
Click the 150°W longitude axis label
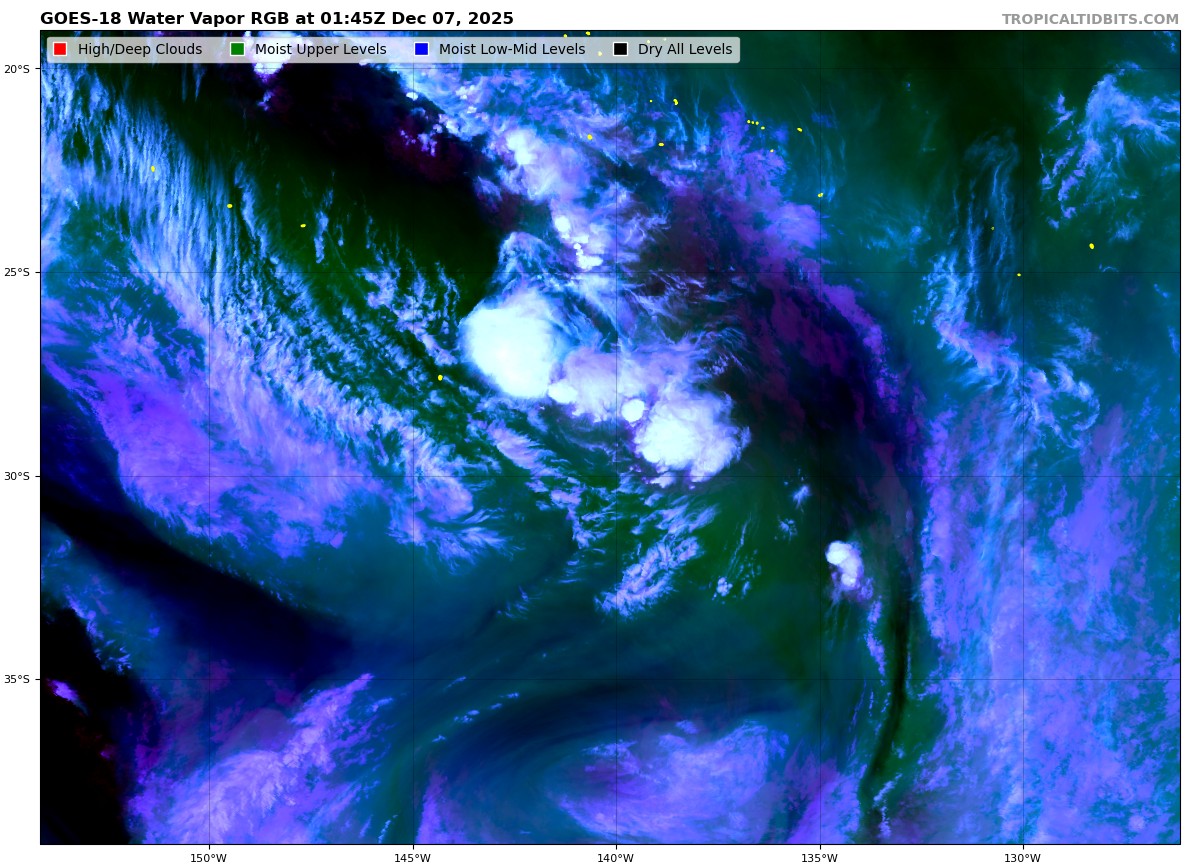point(209,858)
